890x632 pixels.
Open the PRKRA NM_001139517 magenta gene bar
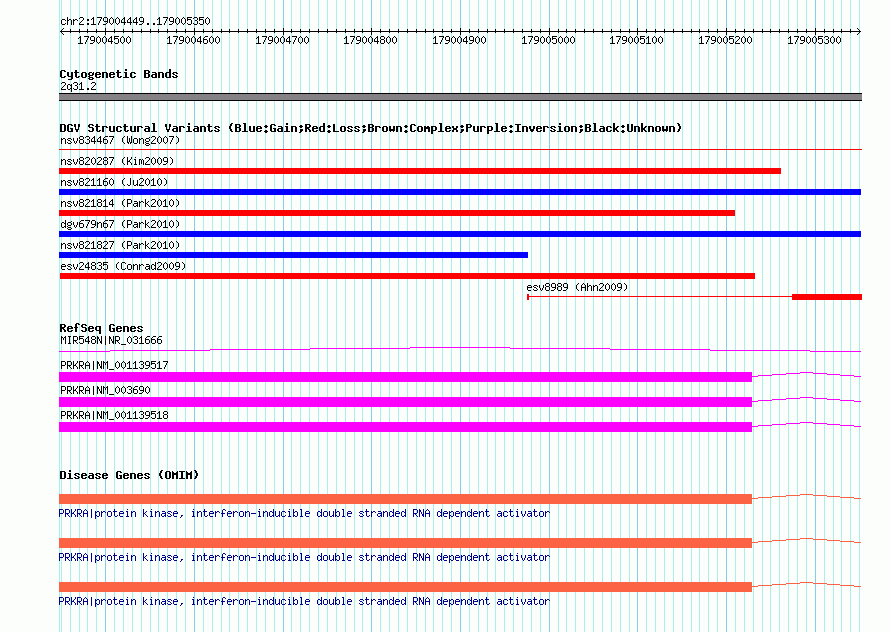[x=405, y=376]
